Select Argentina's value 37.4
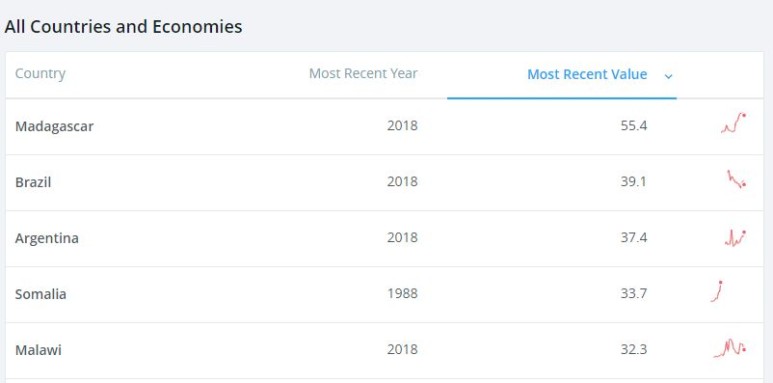 634,238
